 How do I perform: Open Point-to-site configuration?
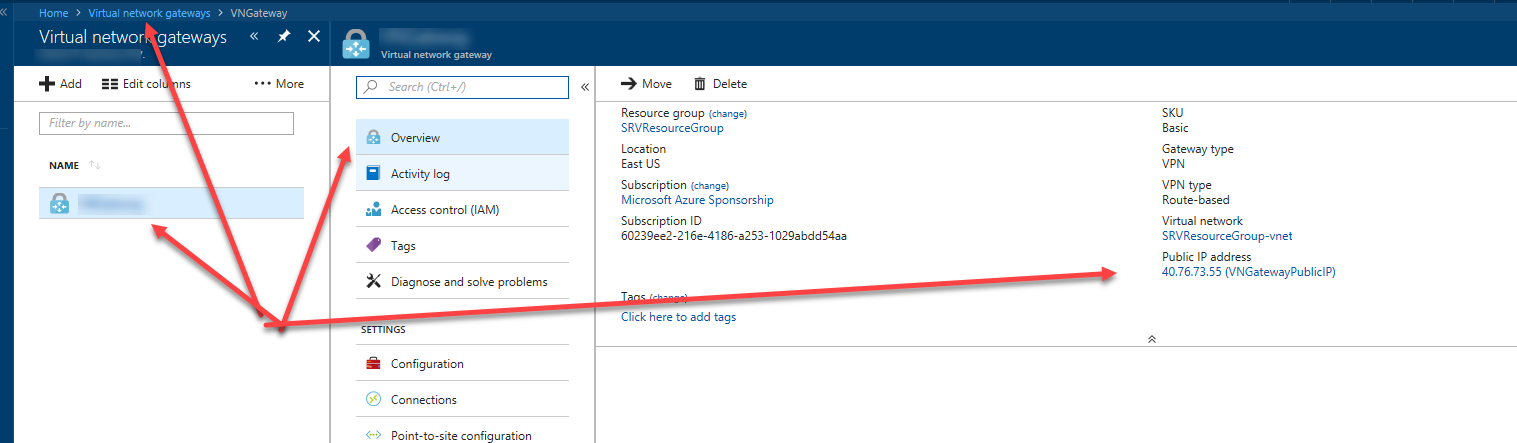pos(460,435)
